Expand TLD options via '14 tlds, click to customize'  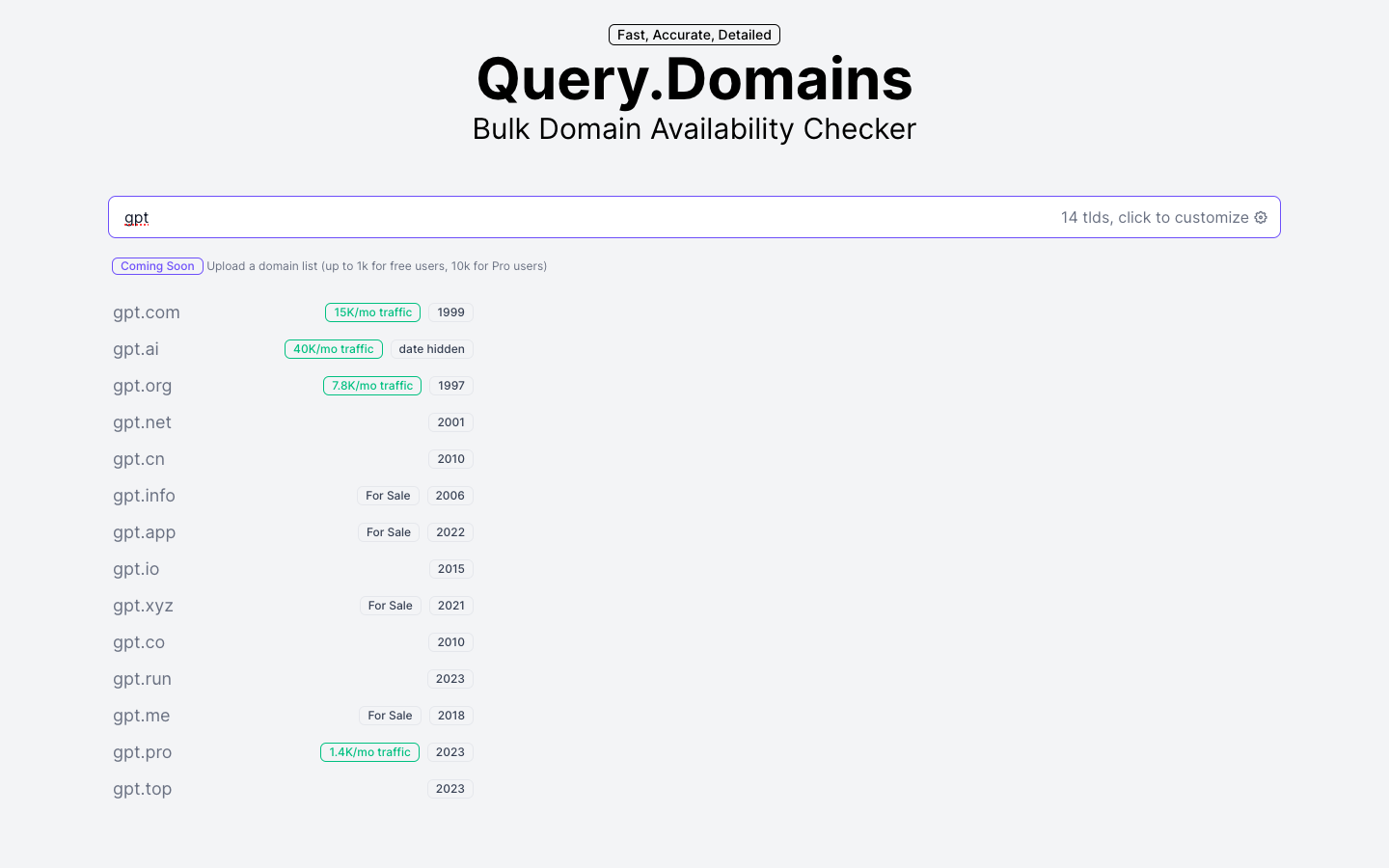click(1153, 217)
